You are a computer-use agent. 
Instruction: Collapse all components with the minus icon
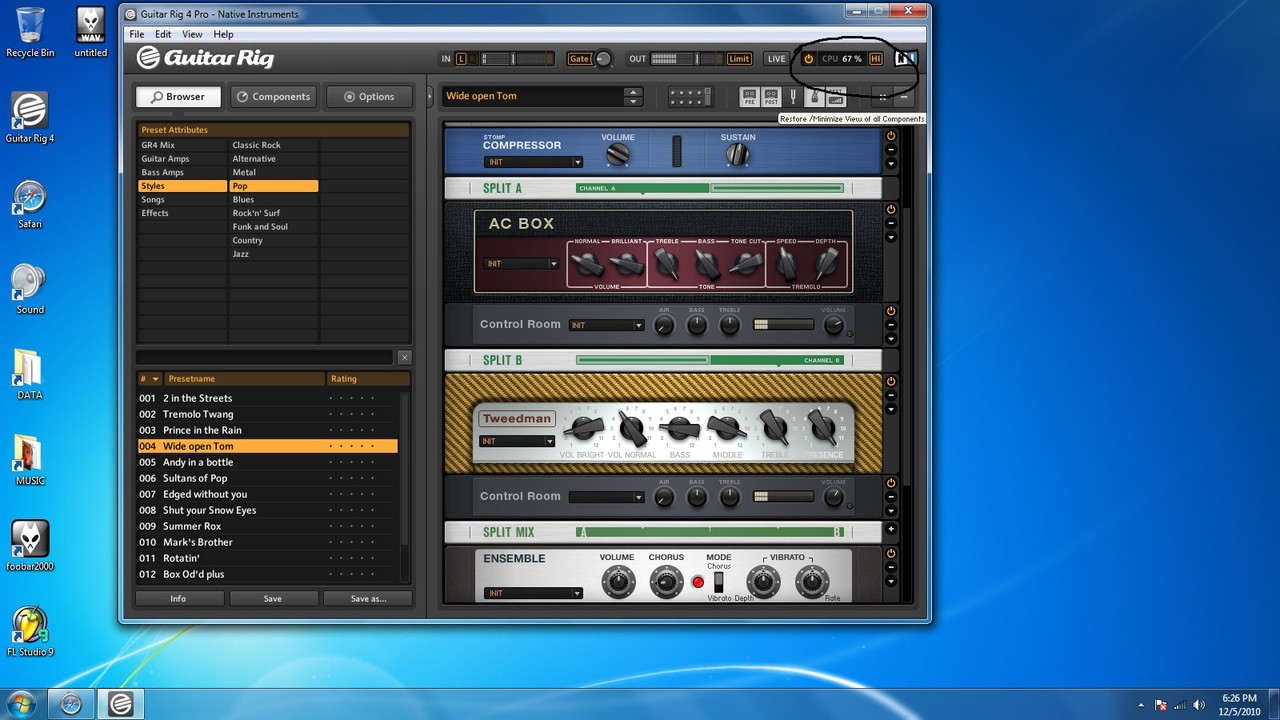tap(904, 97)
